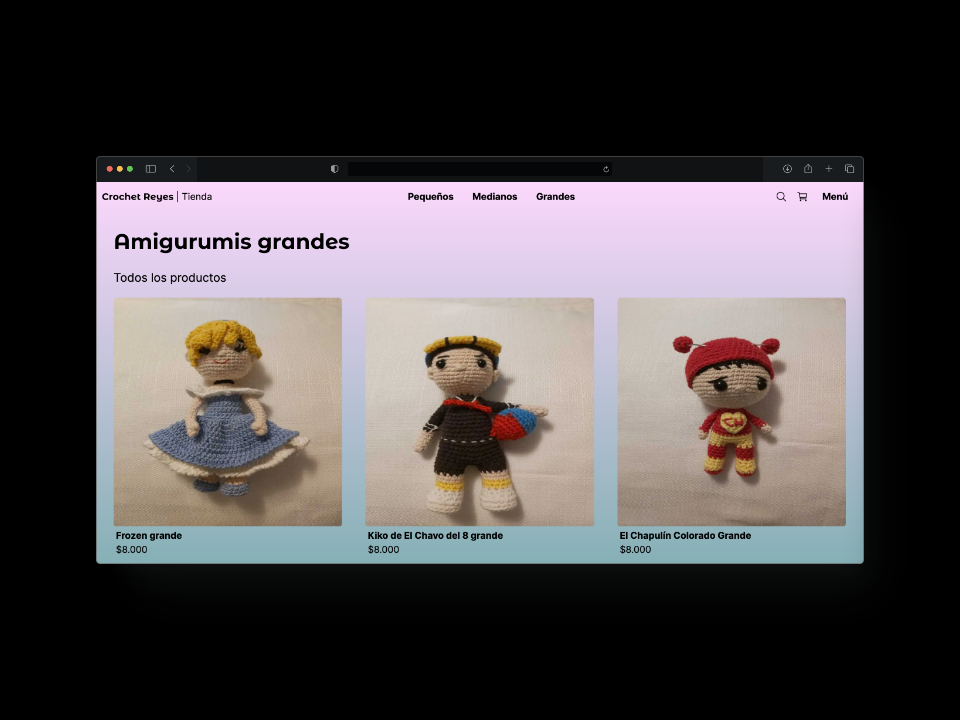Open a new tab with the plus icon
960x720 pixels.
point(829,169)
